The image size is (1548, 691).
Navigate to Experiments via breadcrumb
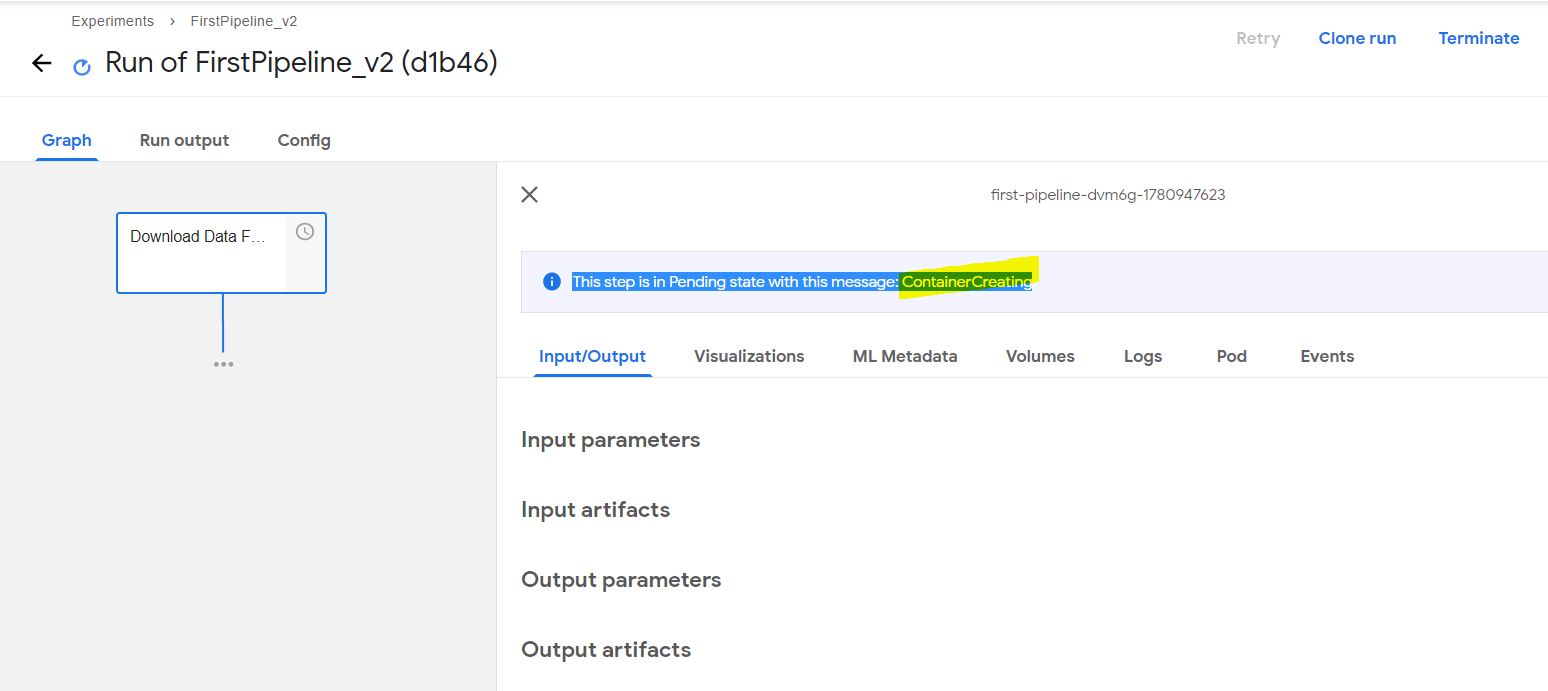pos(112,20)
